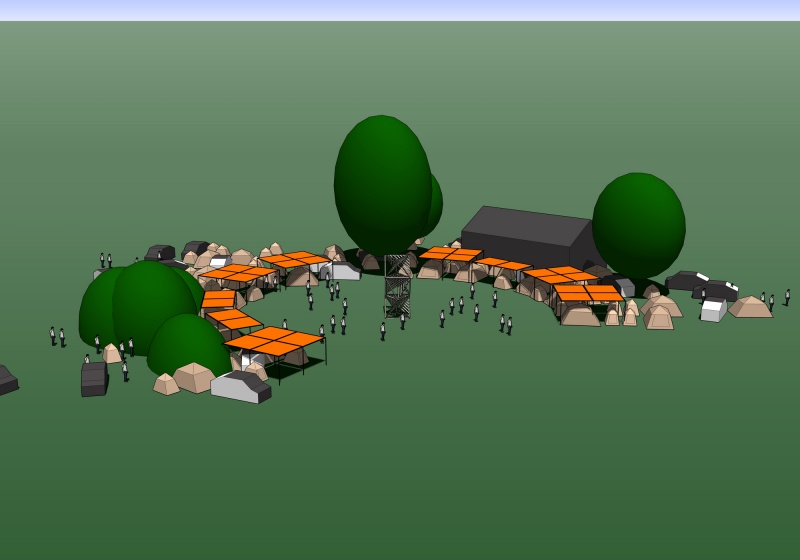Viewport: 800px width, 560px height.
Task: Click the orange canopy beside the center tree
Action: click(450, 254)
